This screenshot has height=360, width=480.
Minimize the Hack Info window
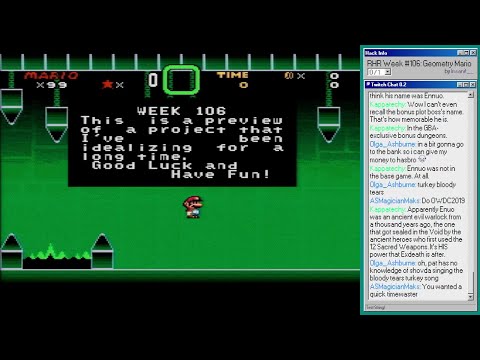click(461, 53)
